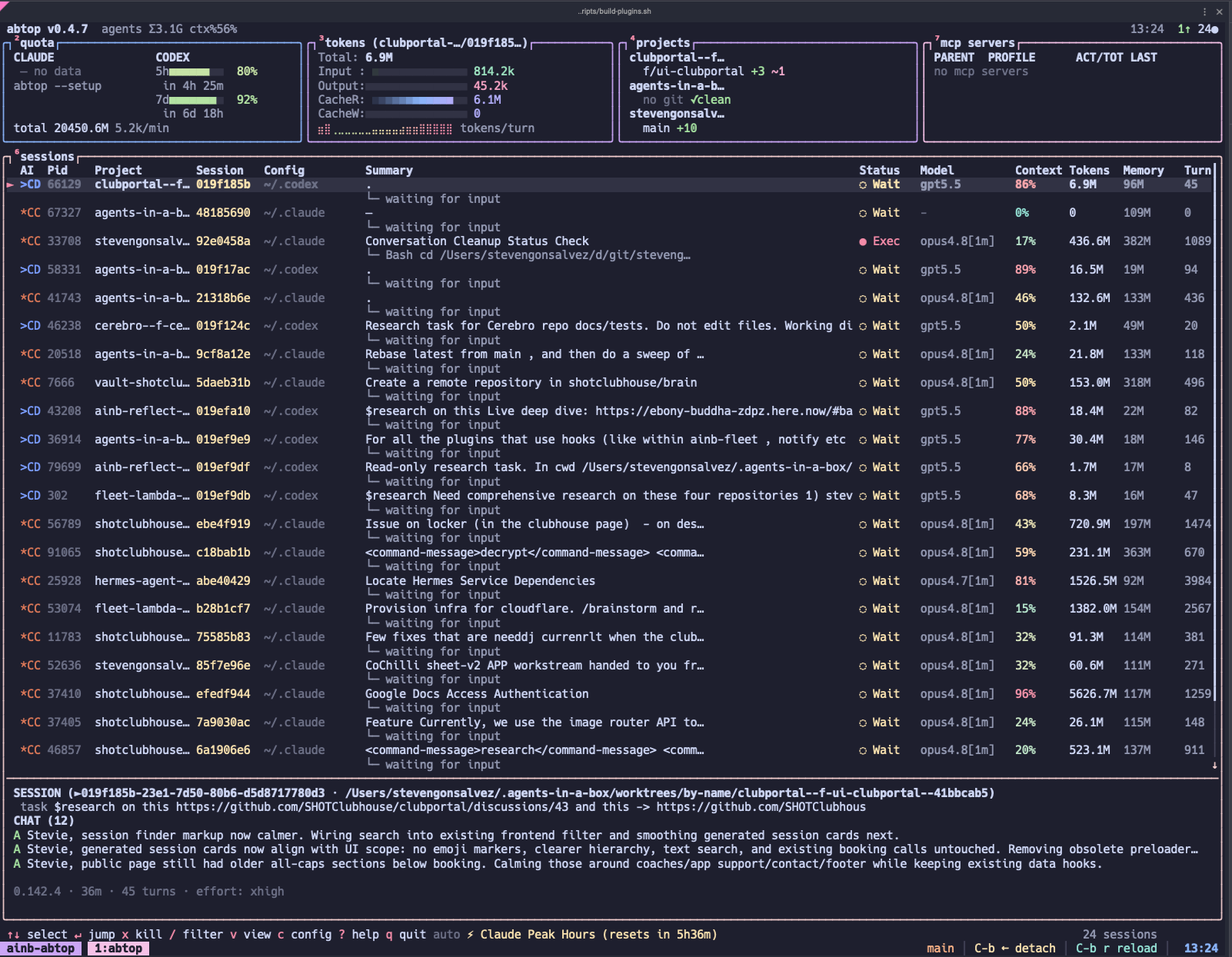The height and width of the screenshot is (957, 1232).
Task: Sort by the Tokens column header
Action: pyautogui.click(x=1089, y=171)
